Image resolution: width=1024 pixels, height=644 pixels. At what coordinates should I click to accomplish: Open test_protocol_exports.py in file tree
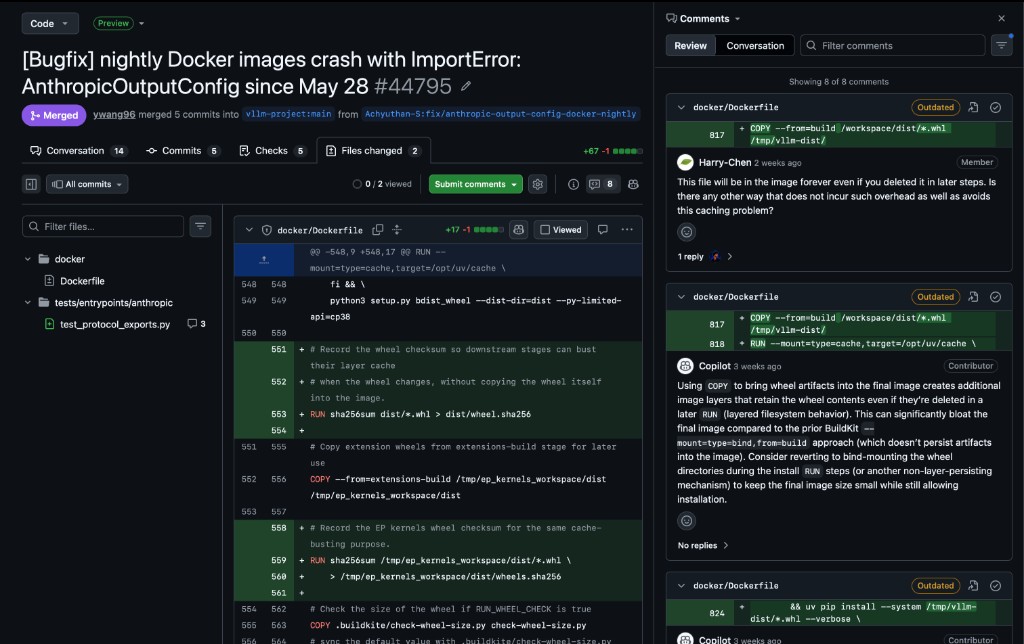[115, 324]
